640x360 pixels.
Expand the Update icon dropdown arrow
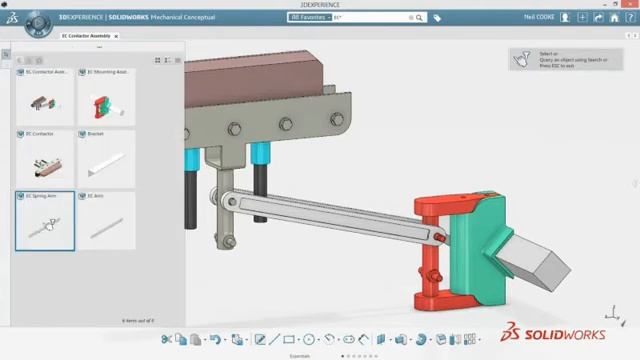click(x=247, y=340)
